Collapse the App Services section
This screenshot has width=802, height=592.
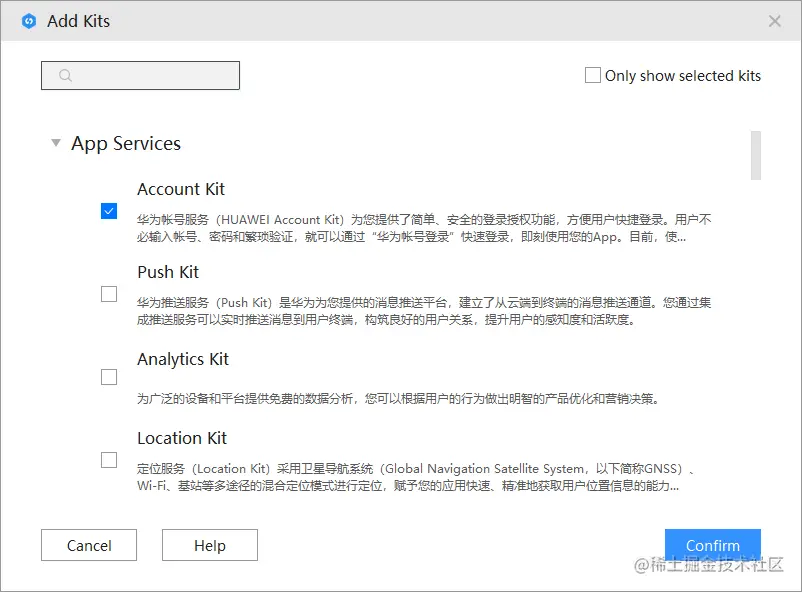pyautogui.click(x=56, y=143)
